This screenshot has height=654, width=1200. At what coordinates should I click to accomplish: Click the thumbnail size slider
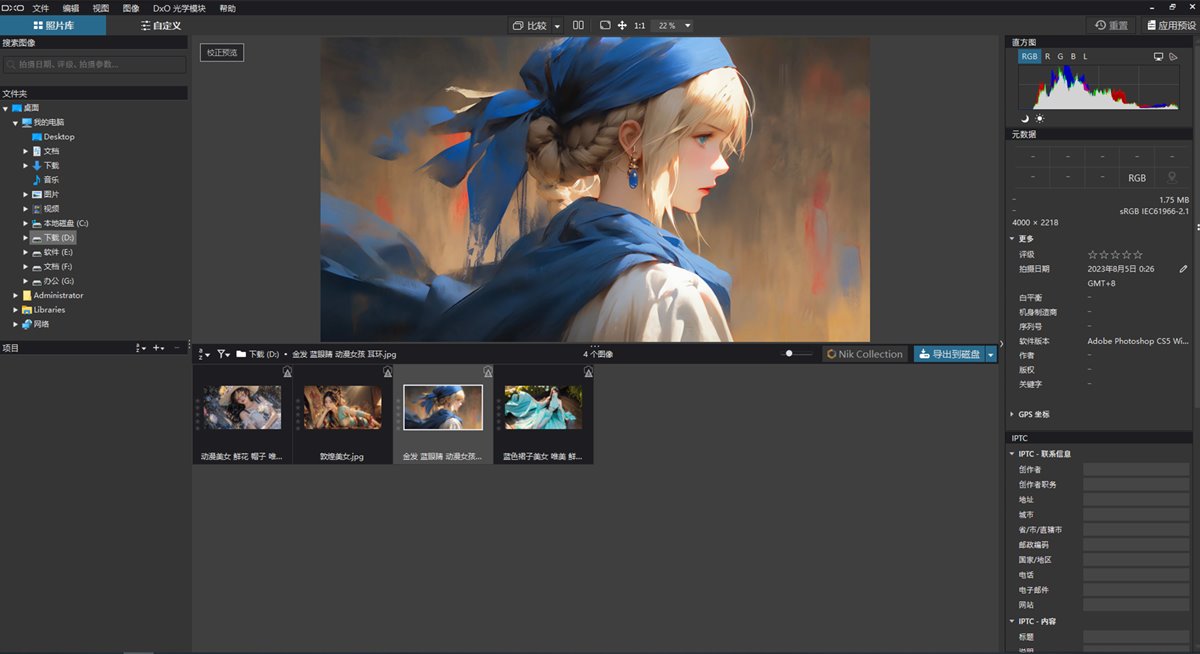pos(797,354)
